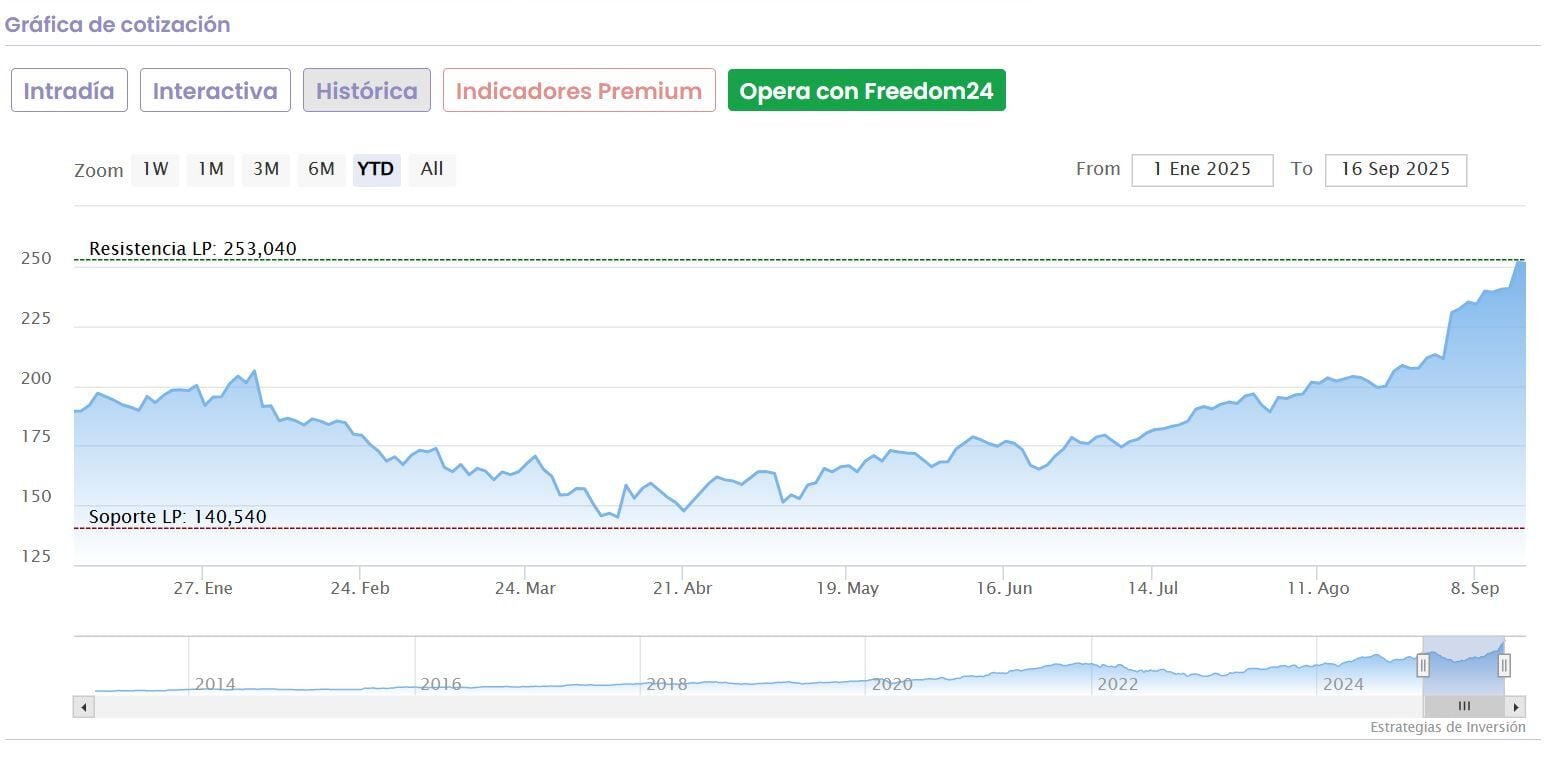Click the right navigator range handle

(1504, 665)
